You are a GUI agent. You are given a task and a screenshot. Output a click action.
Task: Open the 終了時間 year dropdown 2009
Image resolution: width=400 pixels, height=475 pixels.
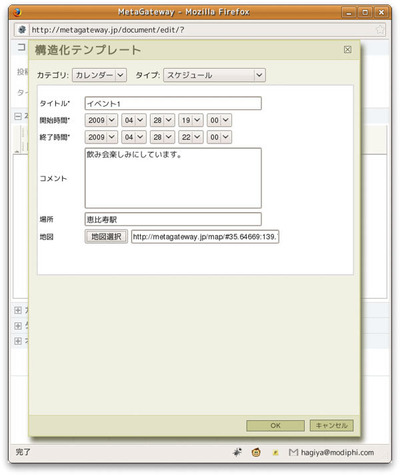(101, 137)
